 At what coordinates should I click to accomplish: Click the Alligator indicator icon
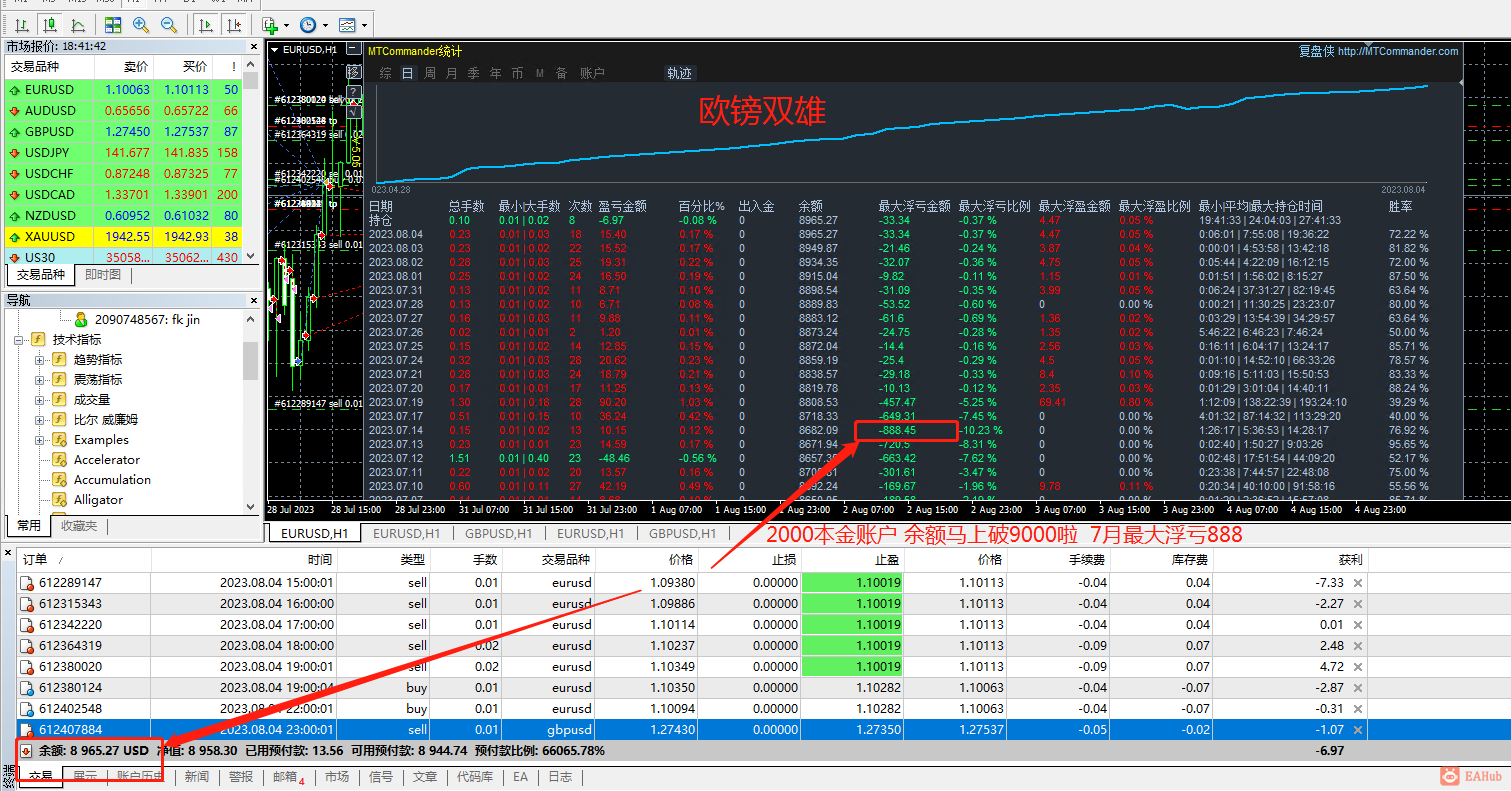58,500
